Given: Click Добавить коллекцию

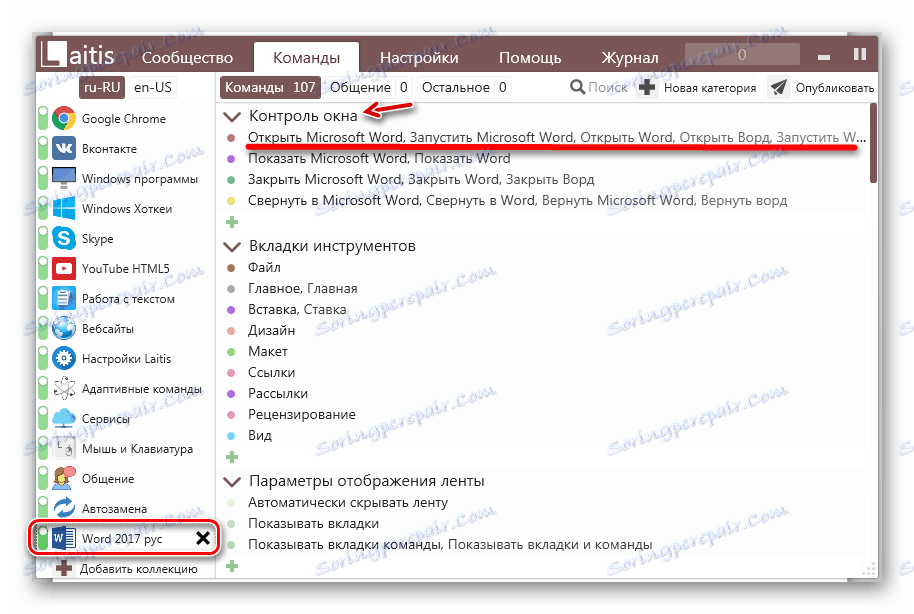Looking at the screenshot, I should (x=139, y=569).
